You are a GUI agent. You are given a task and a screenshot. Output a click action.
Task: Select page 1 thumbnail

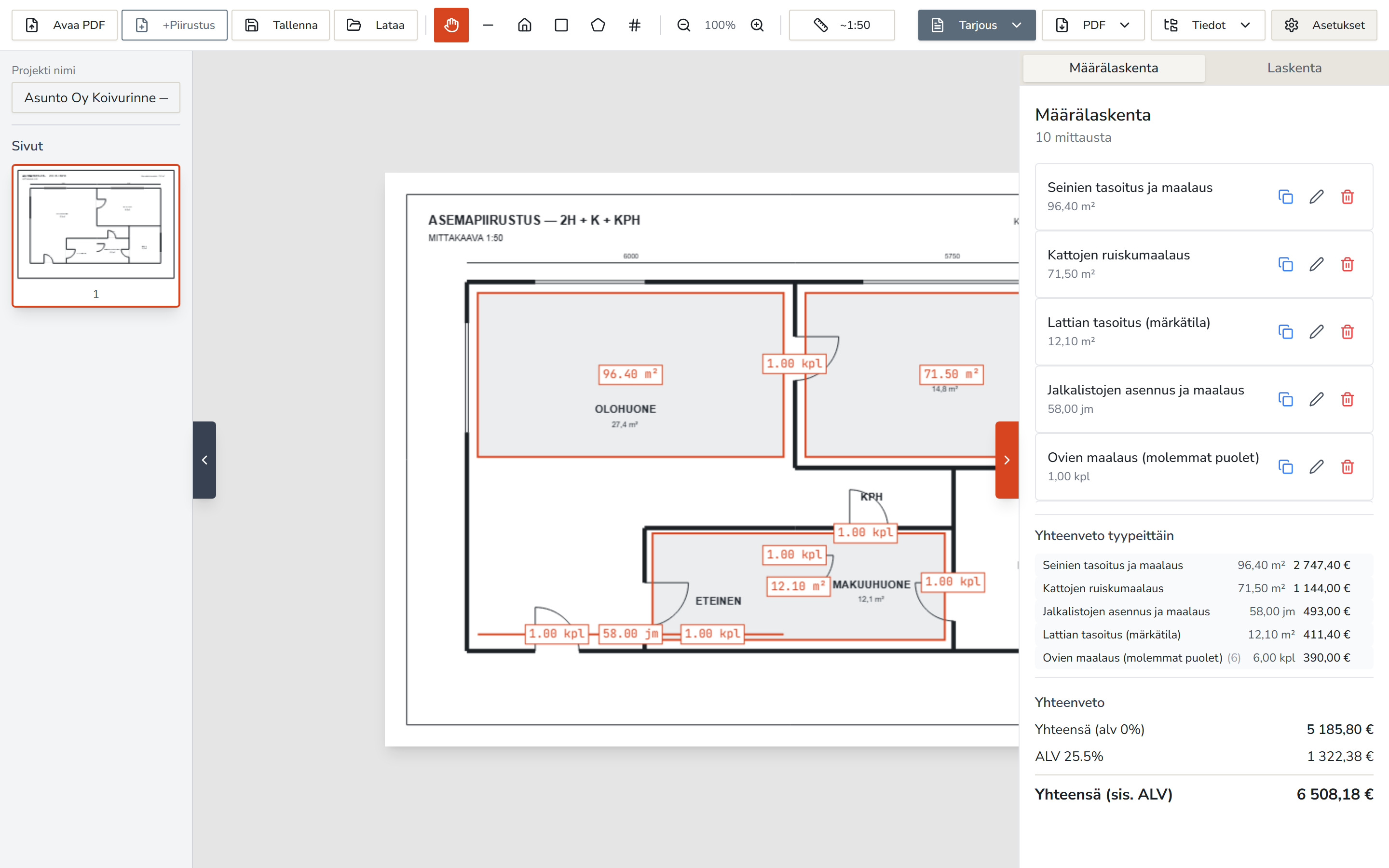click(x=96, y=236)
